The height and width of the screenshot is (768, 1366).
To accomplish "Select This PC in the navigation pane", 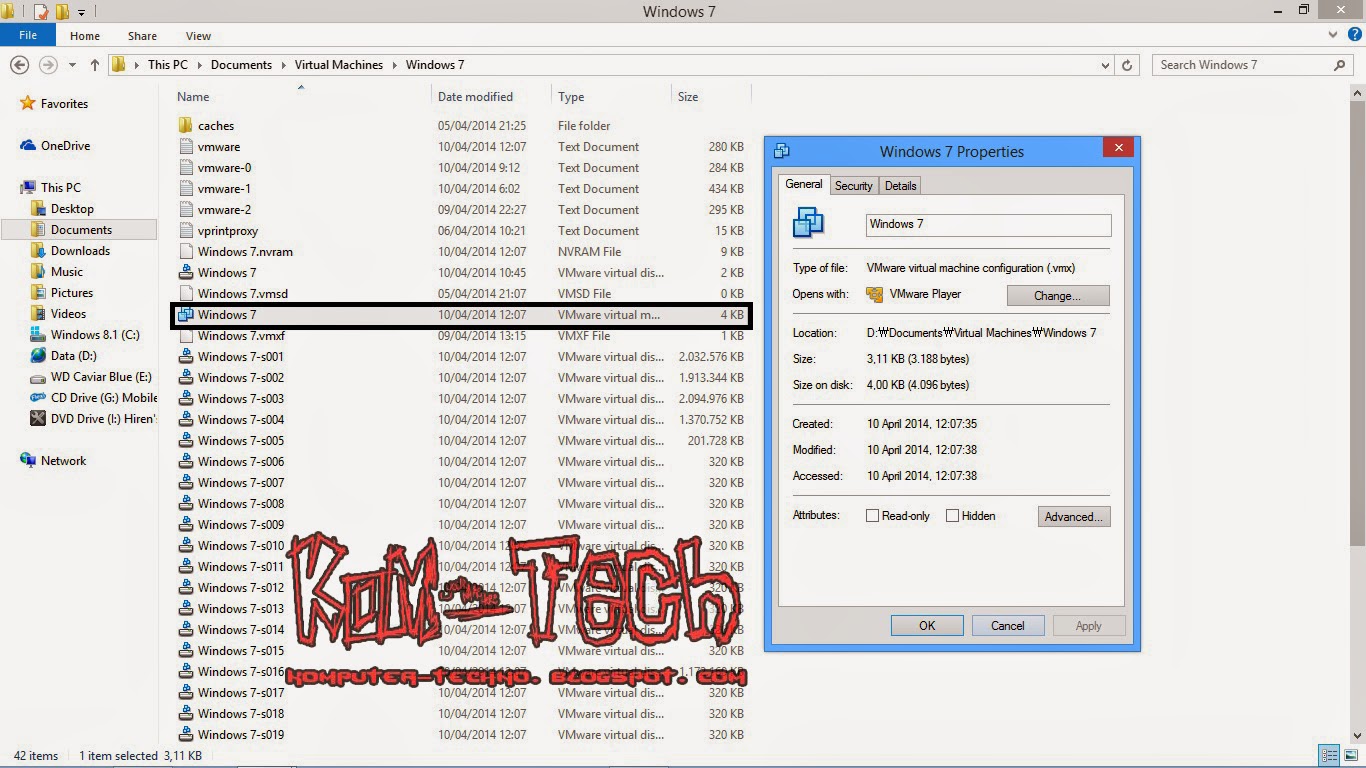I will (60, 188).
